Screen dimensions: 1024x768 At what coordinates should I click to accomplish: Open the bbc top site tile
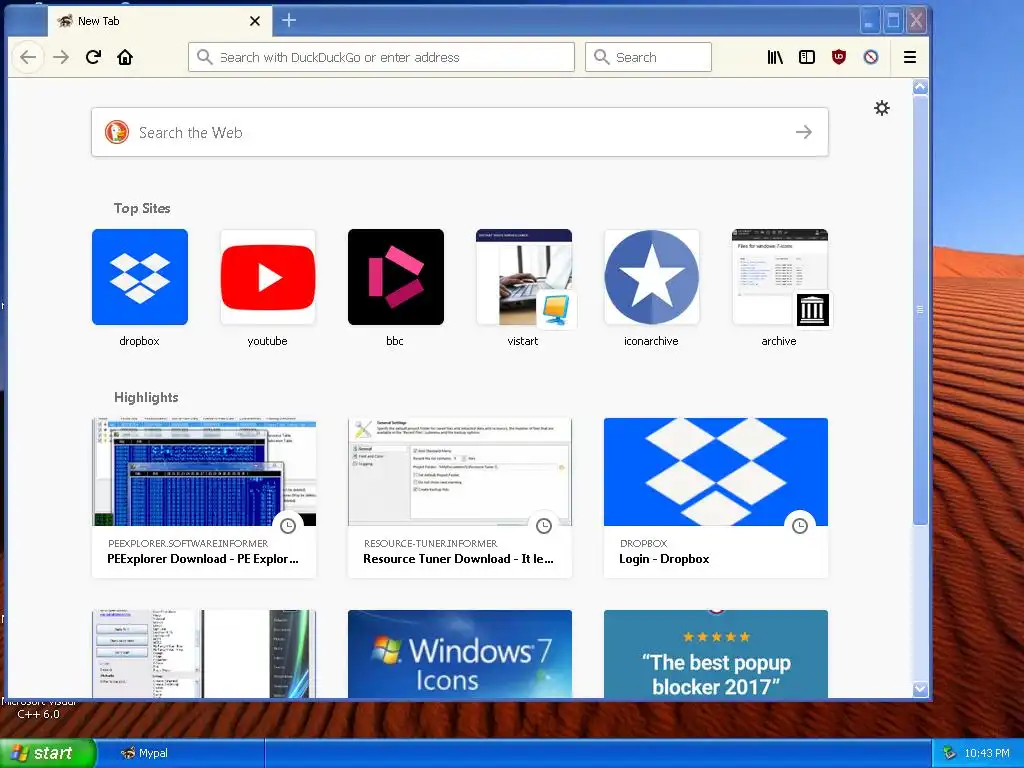[x=396, y=277]
